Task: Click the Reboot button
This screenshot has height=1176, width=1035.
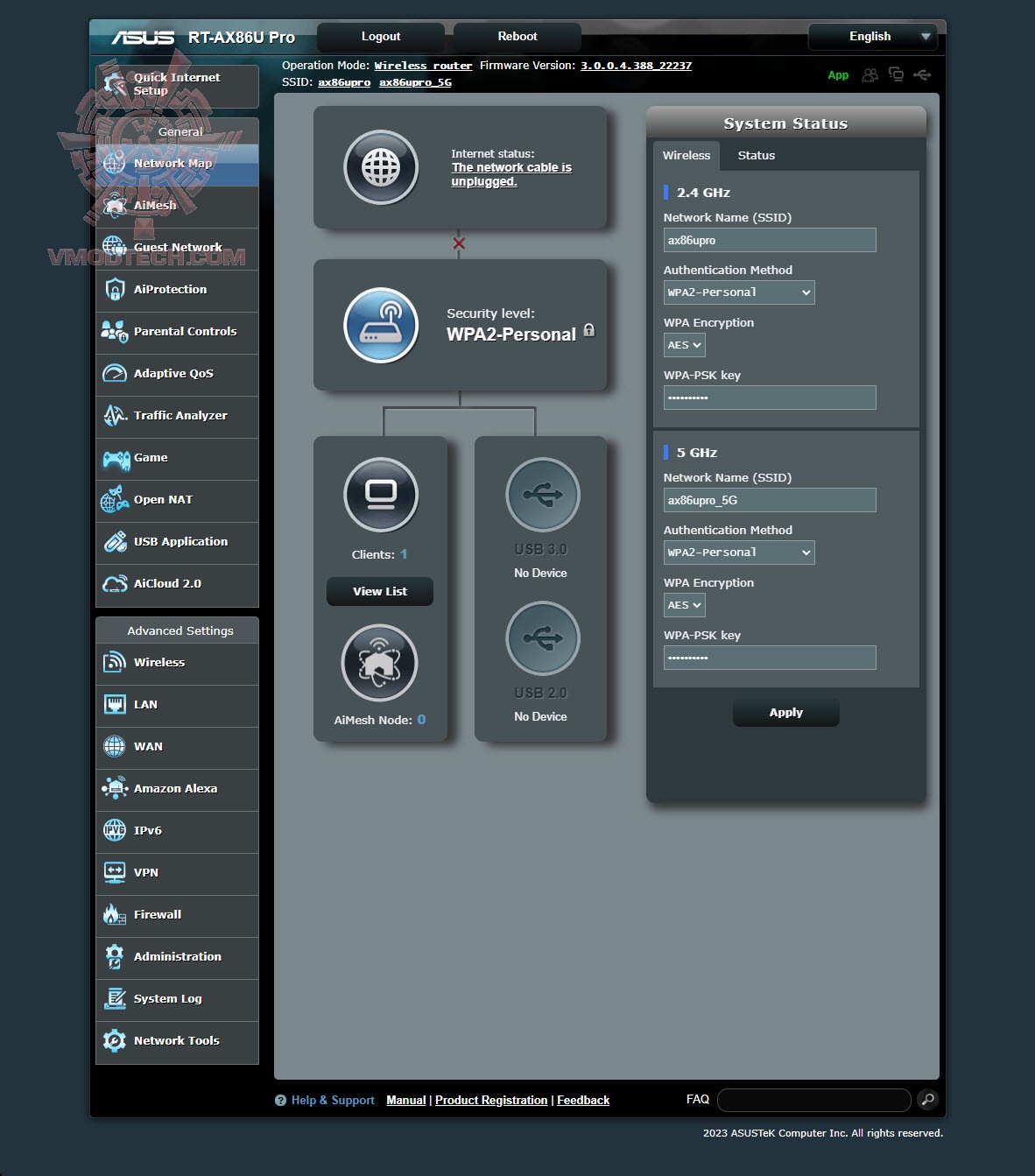Action: point(517,37)
